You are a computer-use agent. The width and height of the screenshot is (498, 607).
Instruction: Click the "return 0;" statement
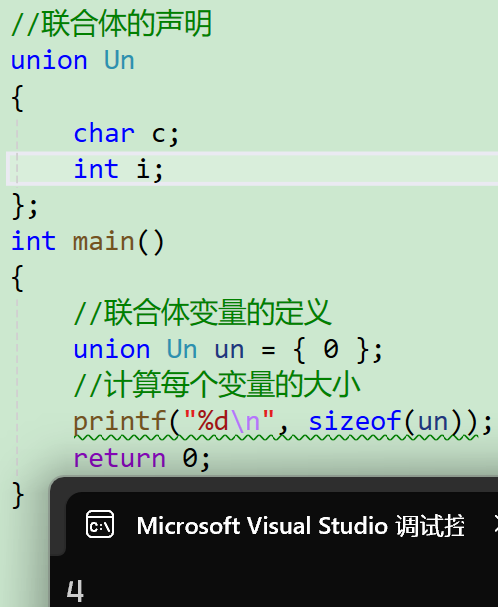click(142, 458)
